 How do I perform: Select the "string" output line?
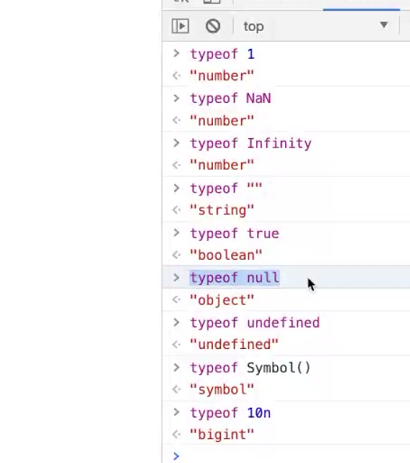point(222,210)
